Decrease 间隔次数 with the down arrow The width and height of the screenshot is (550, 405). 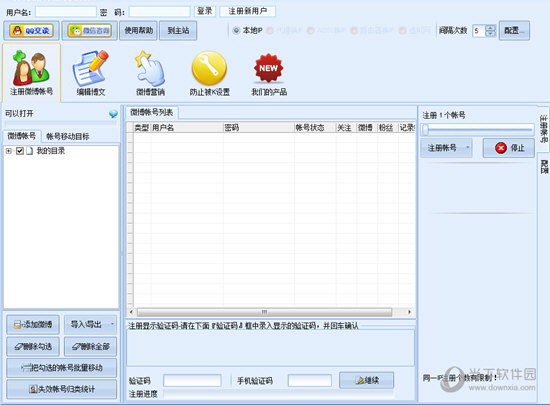(491, 34)
